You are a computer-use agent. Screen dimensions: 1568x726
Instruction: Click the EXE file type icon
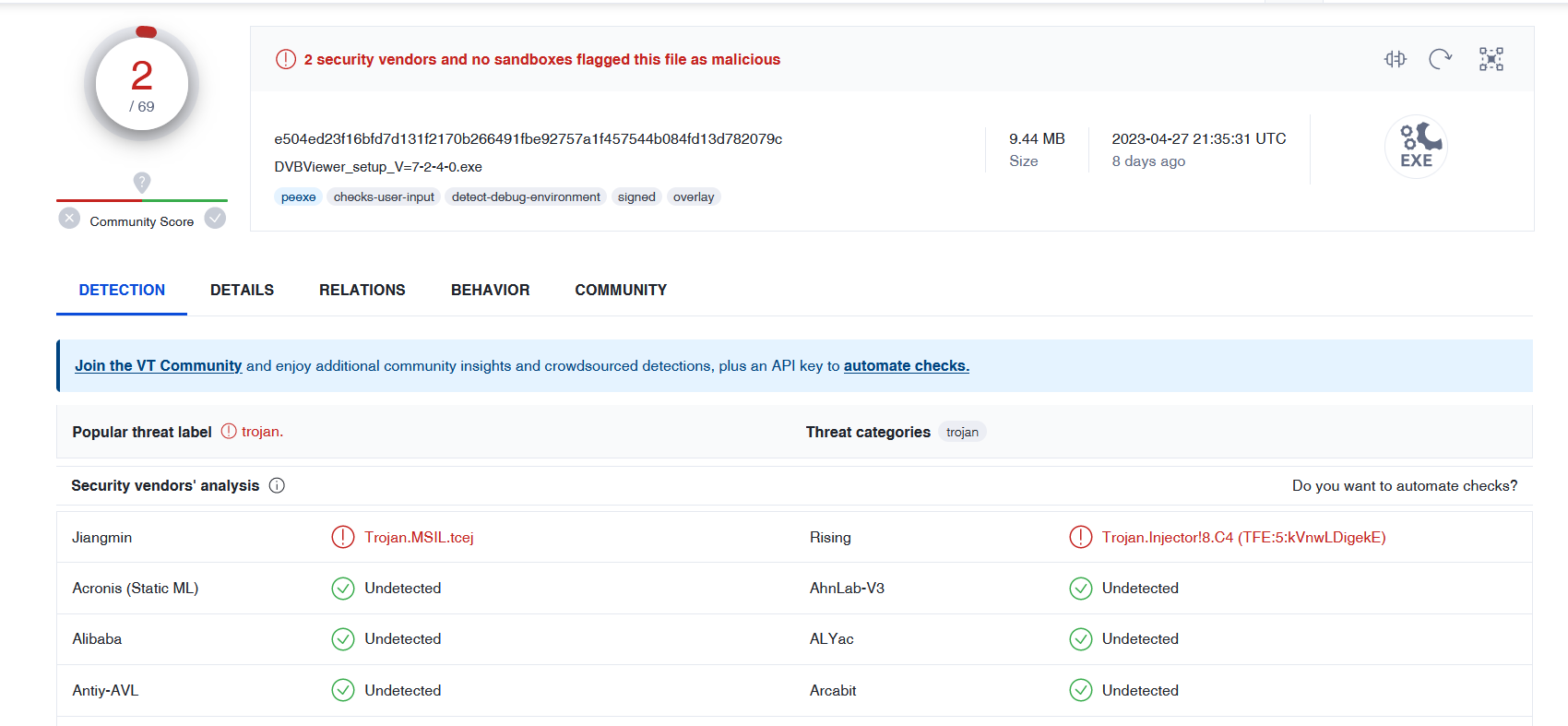1416,147
